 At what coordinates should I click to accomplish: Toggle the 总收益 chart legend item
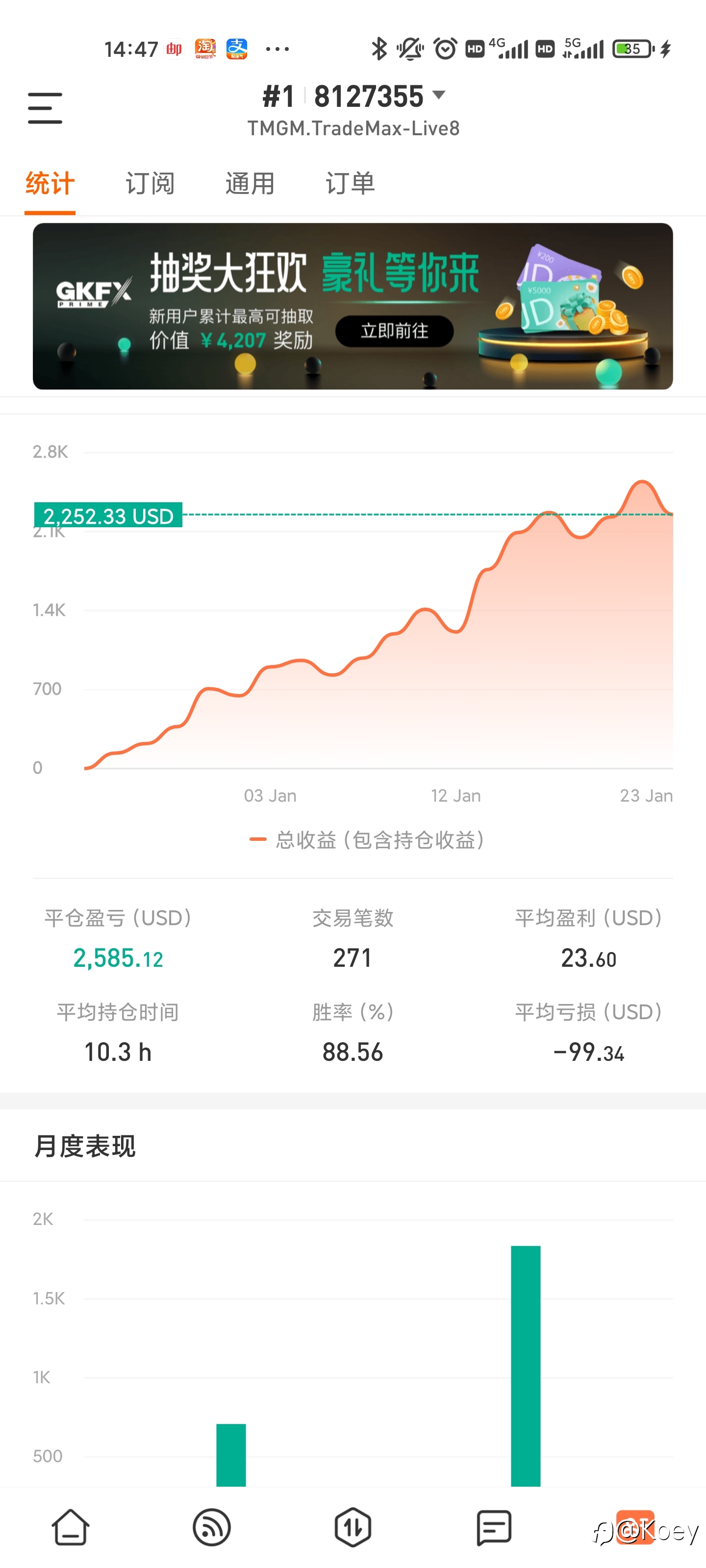click(x=367, y=840)
